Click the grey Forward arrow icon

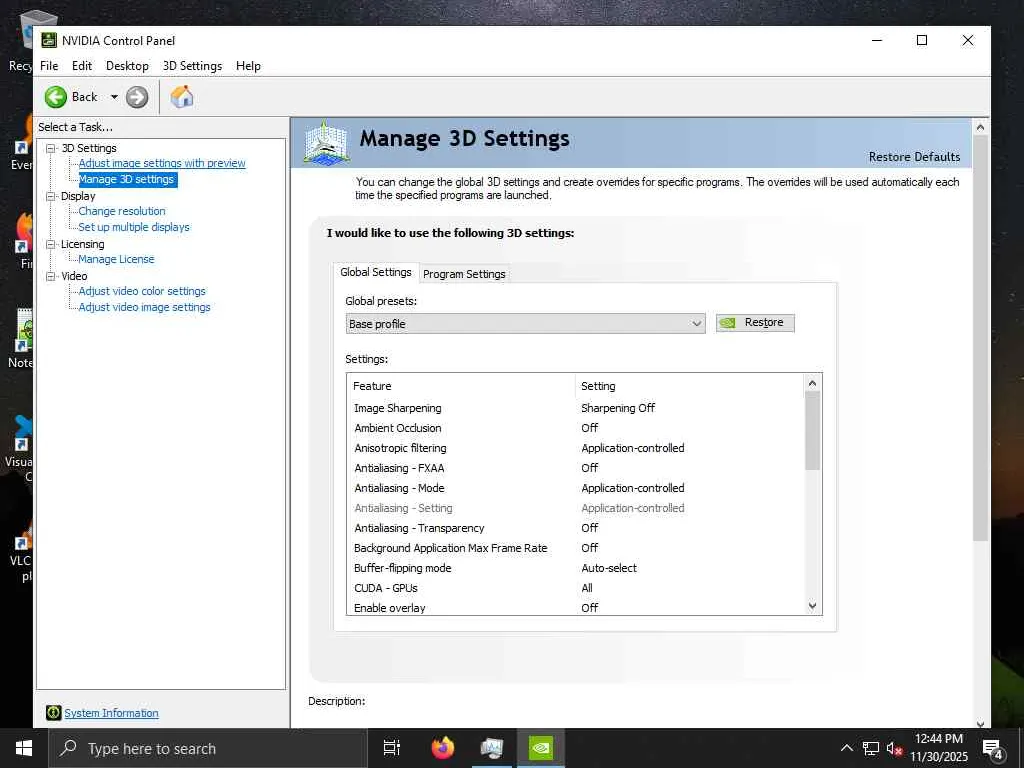click(x=136, y=97)
